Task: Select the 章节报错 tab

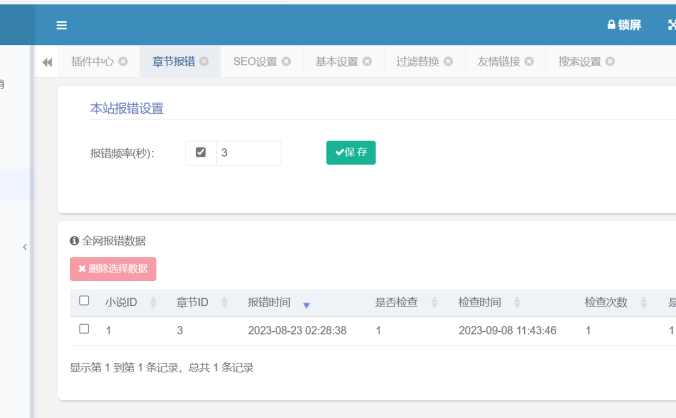Action: click(173, 62)
